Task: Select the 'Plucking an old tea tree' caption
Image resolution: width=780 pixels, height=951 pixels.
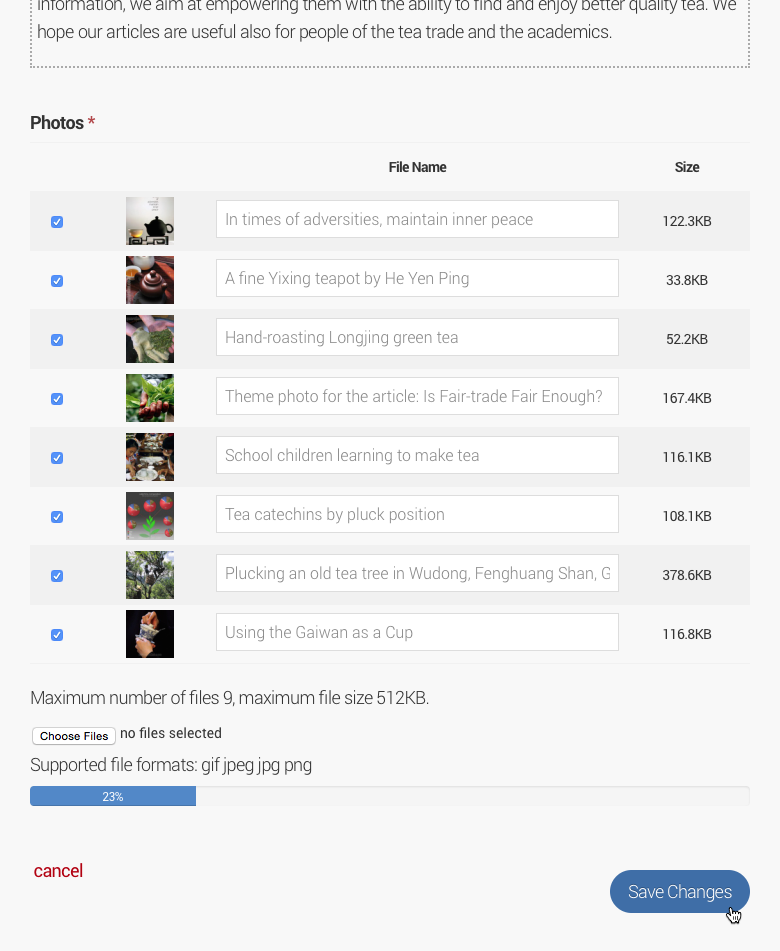Action: [417, 573]
